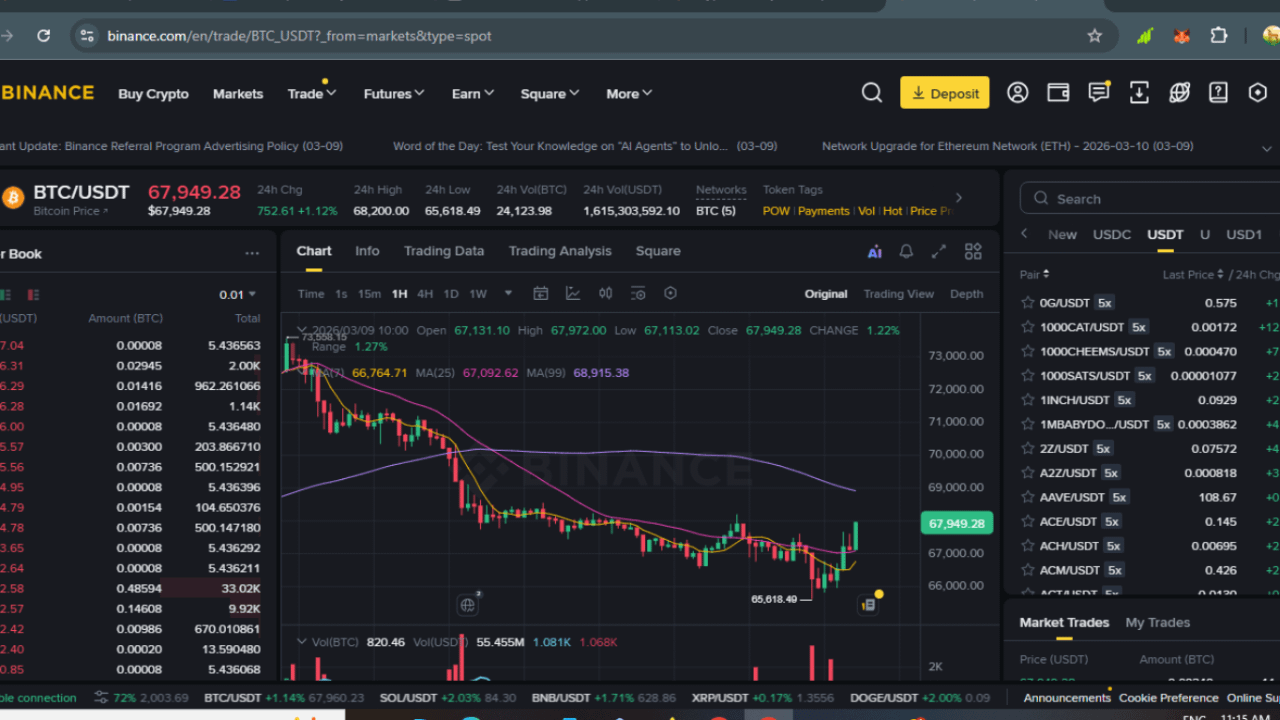Image resolution: width=1280 pixels, height=720 pixels.
Task: Open Cookie Preference in footer
Action: tap(1169, 698)
